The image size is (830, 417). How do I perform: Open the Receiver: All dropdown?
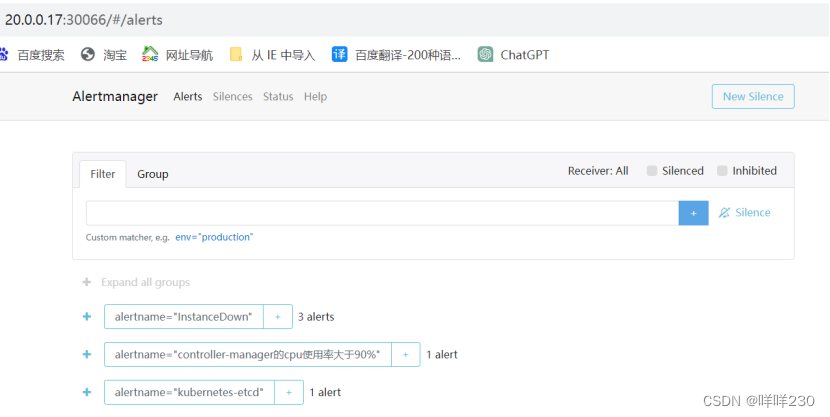(x=598, y=171)
